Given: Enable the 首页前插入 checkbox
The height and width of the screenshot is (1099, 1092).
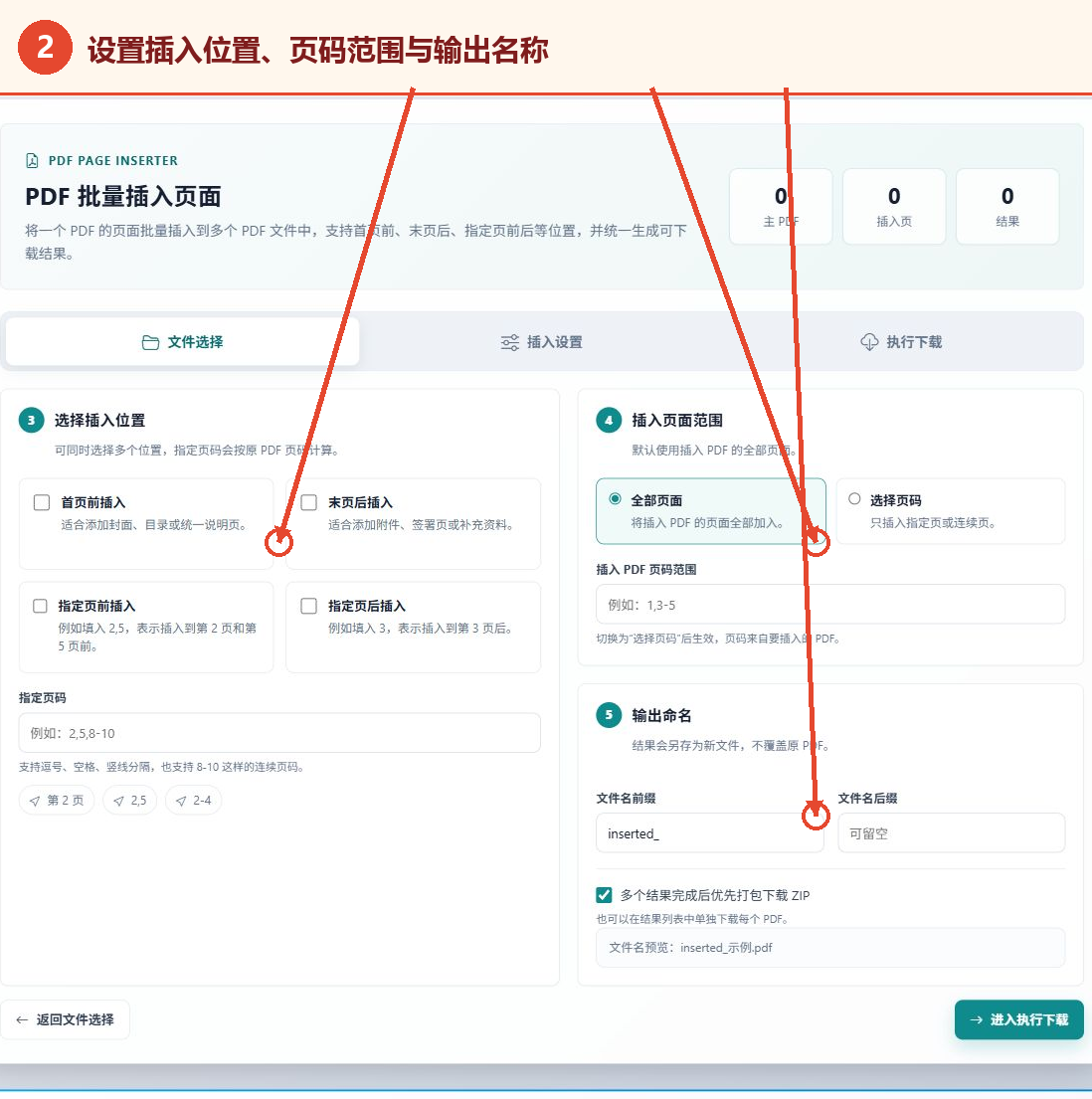Looking at the screenshot, I should point(42,502).
